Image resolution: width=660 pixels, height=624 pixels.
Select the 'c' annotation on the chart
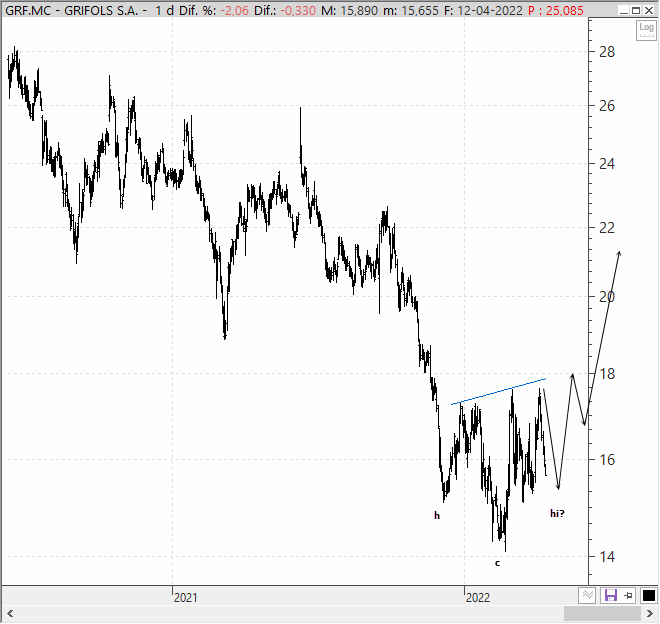(498, 563)
